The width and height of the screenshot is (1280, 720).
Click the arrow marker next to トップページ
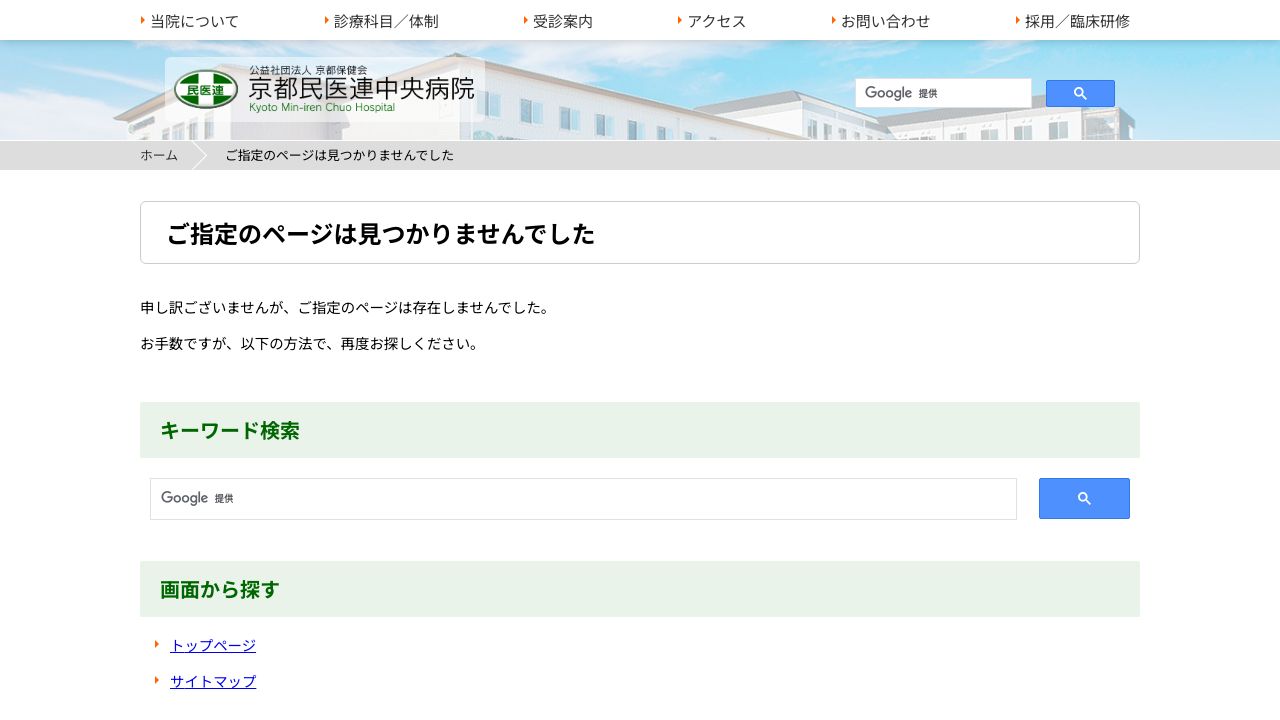(157, 645)
